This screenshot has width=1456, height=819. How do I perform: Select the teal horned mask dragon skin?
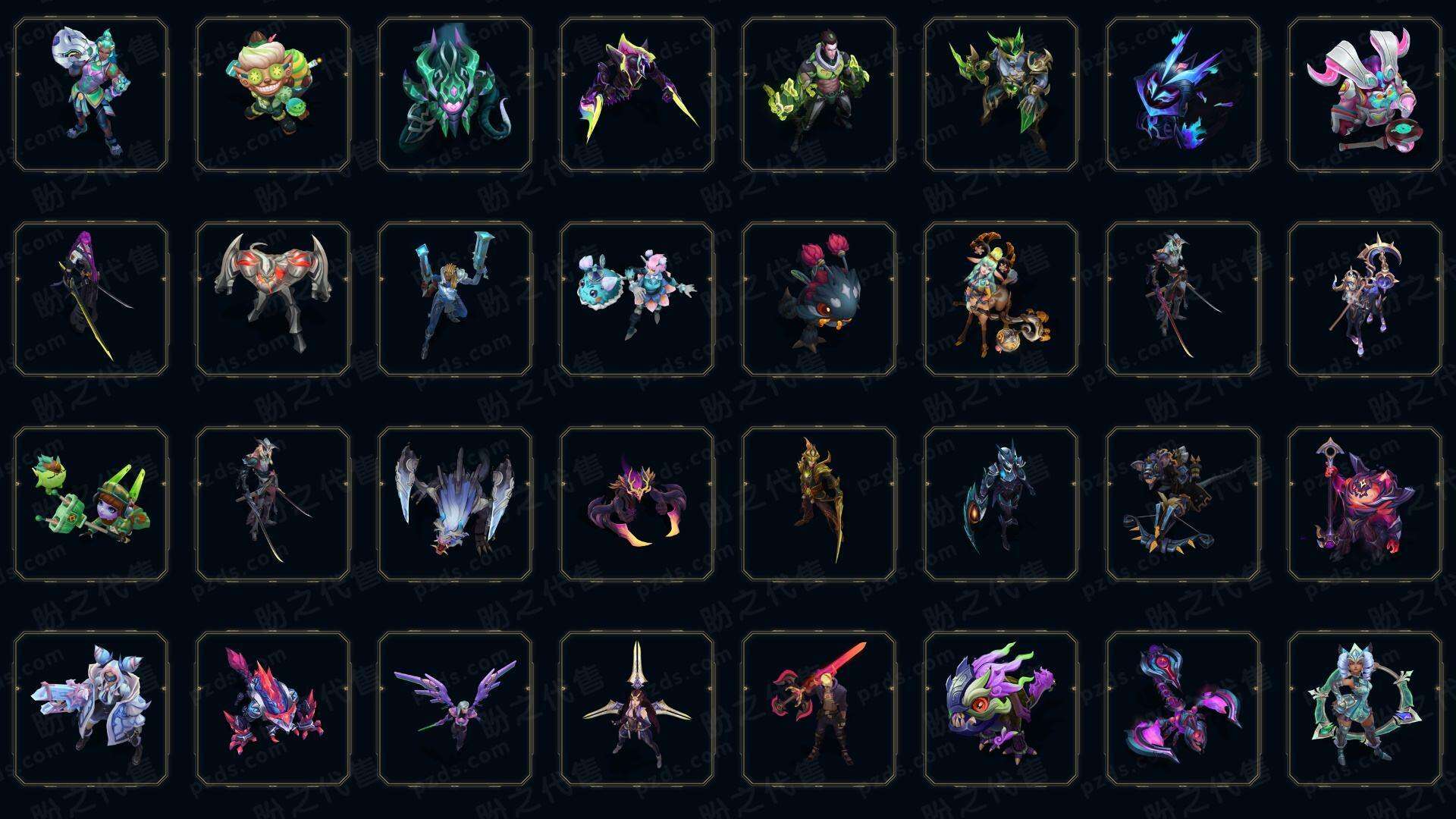(455, 95)
